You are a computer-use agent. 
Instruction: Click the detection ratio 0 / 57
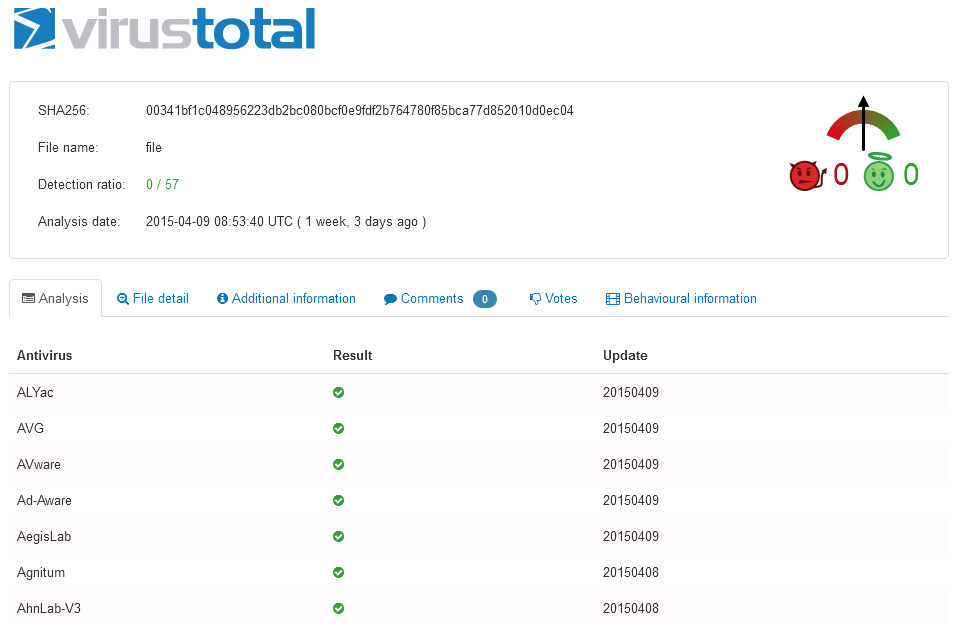(162, 184)
